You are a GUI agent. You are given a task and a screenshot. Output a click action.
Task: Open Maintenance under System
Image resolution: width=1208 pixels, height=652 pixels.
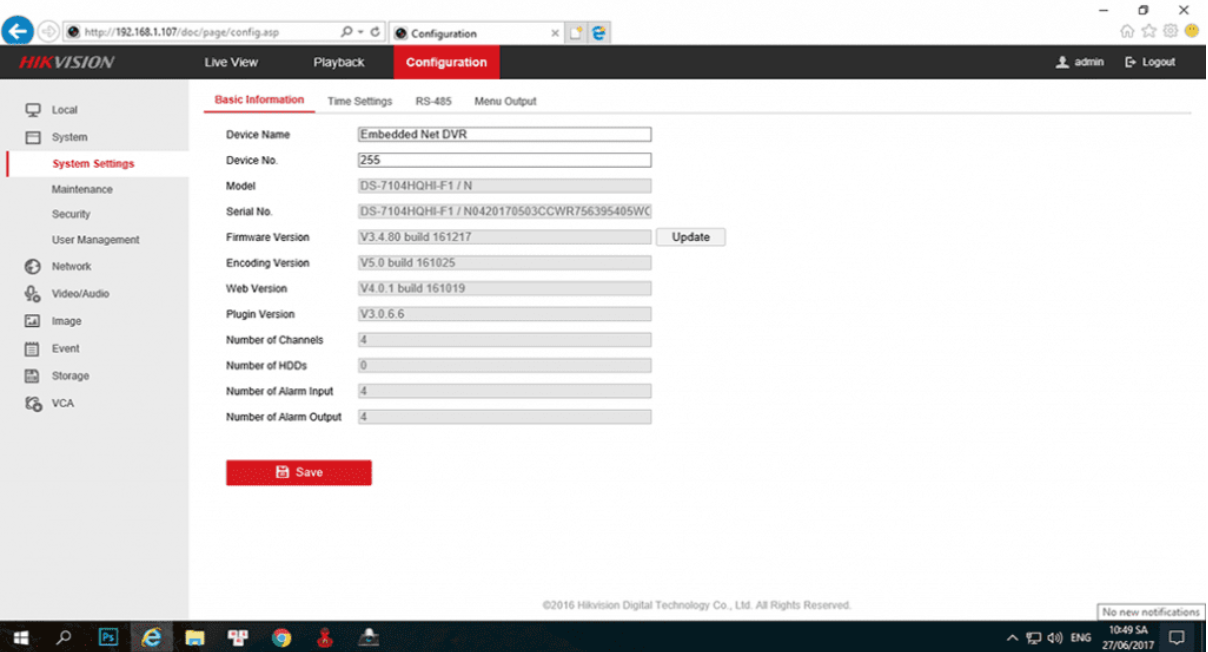point(82,190)
